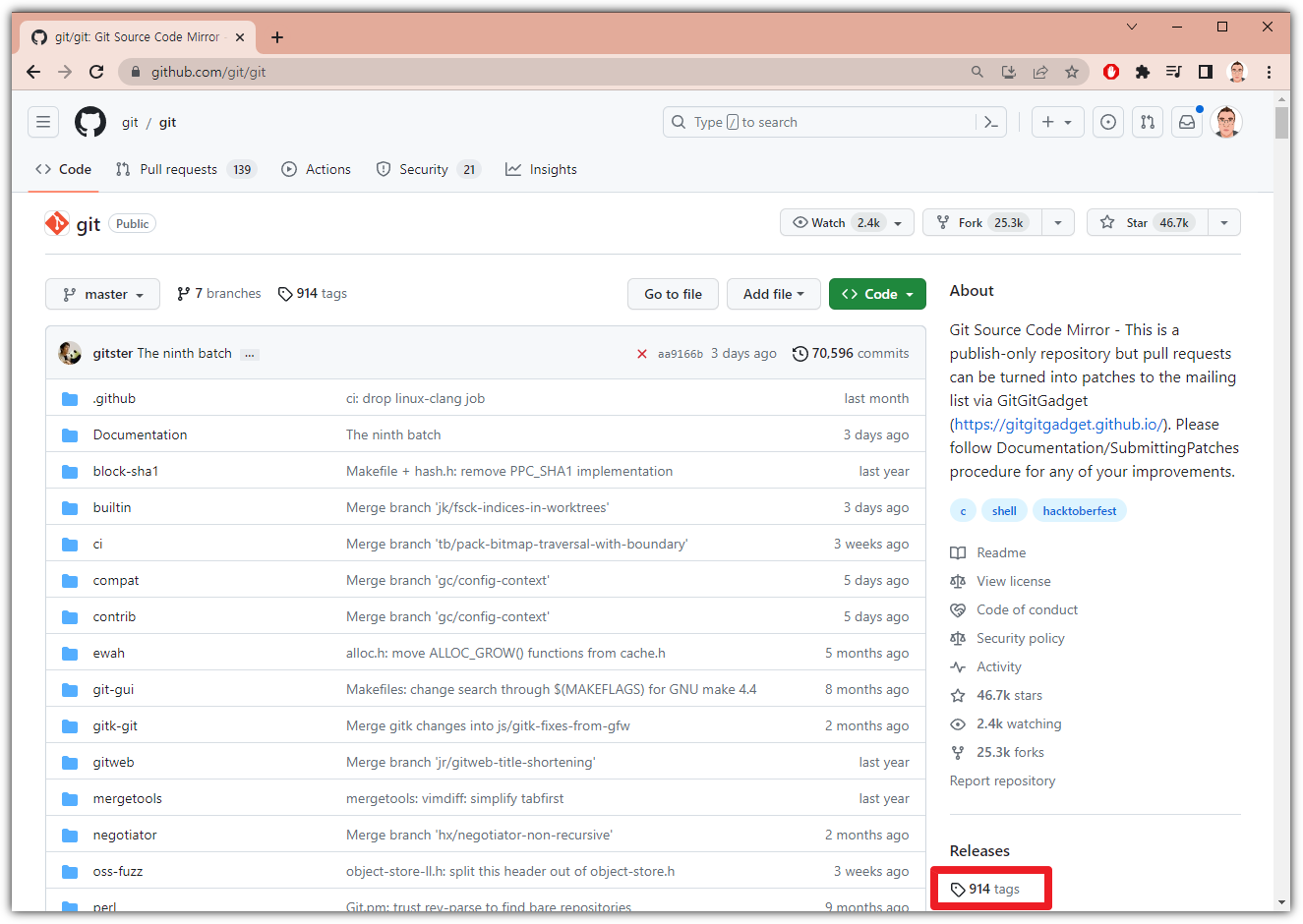Open the Readme link in About

pos(988,552)
